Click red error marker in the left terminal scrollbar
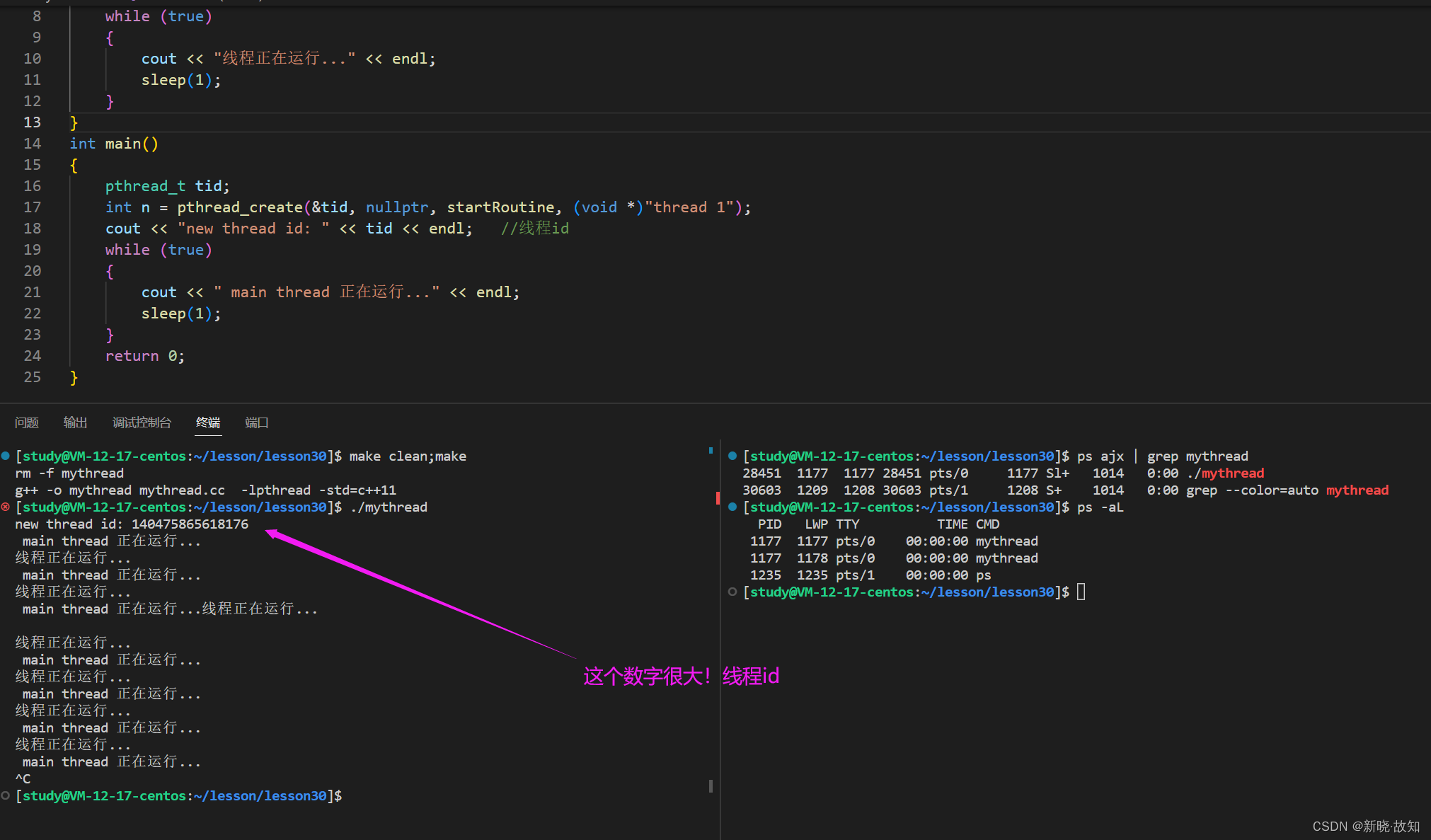Viewport: 1431px width, 840px height. click(717, 498)
